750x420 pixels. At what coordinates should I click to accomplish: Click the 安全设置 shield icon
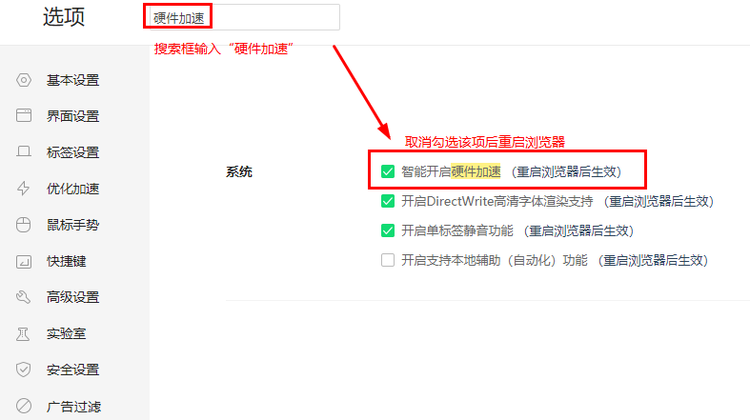click(23, 369)
